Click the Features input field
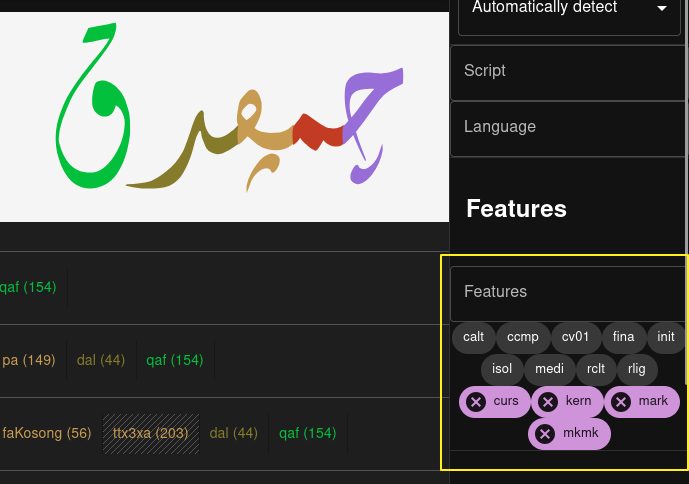 coord(569,292)
